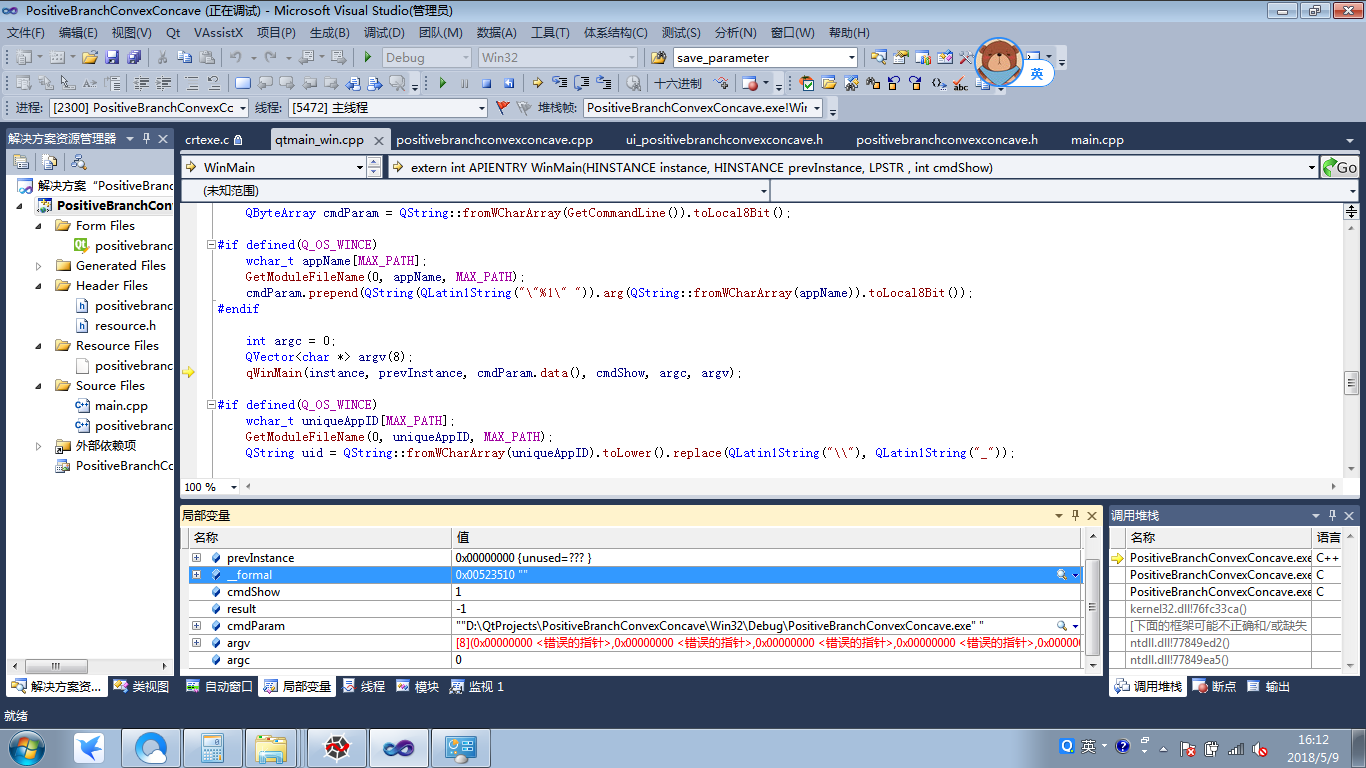Open the breakpoints window toolbar icon
Screen dimensions: 1366x768
pyautogui.click(x=750, y=83)
